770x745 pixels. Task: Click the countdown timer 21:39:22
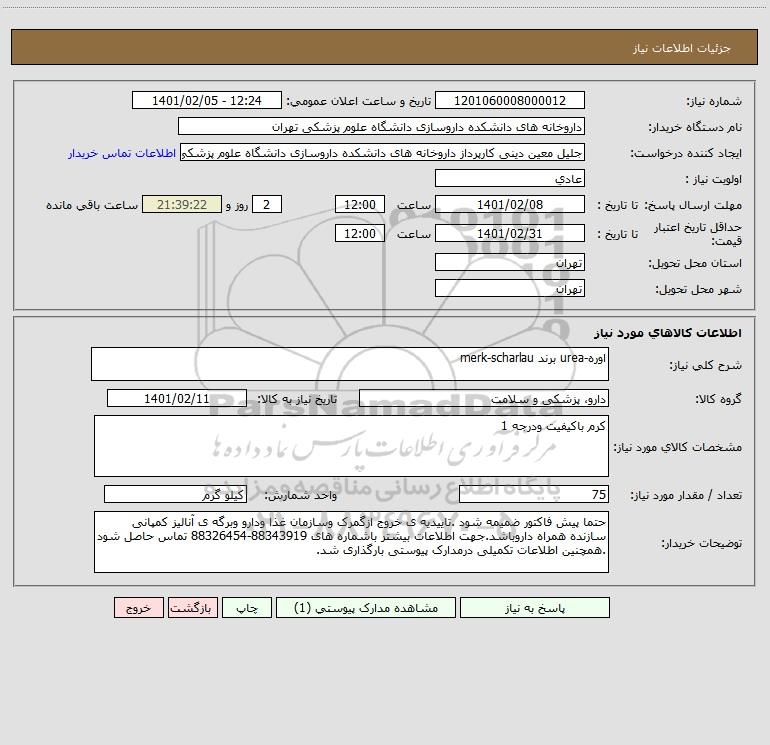(182, 204)
